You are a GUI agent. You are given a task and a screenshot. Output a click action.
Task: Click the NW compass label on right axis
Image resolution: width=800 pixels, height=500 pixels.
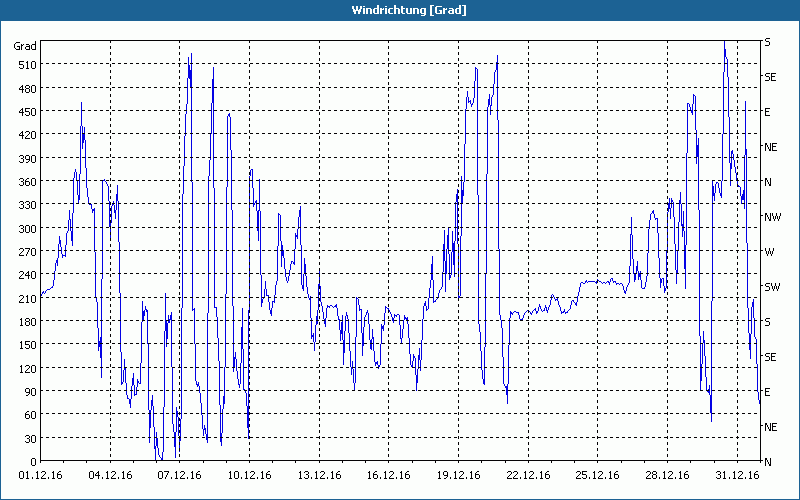(772, 217)
